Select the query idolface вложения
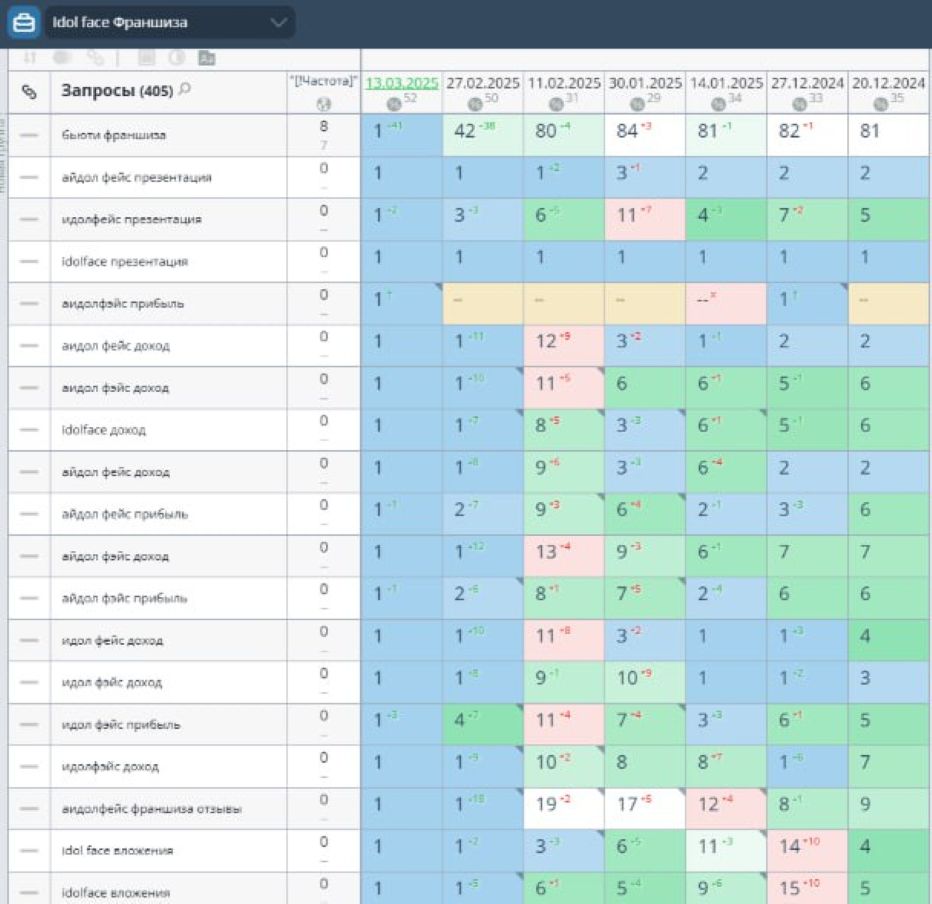 [115, 893]
